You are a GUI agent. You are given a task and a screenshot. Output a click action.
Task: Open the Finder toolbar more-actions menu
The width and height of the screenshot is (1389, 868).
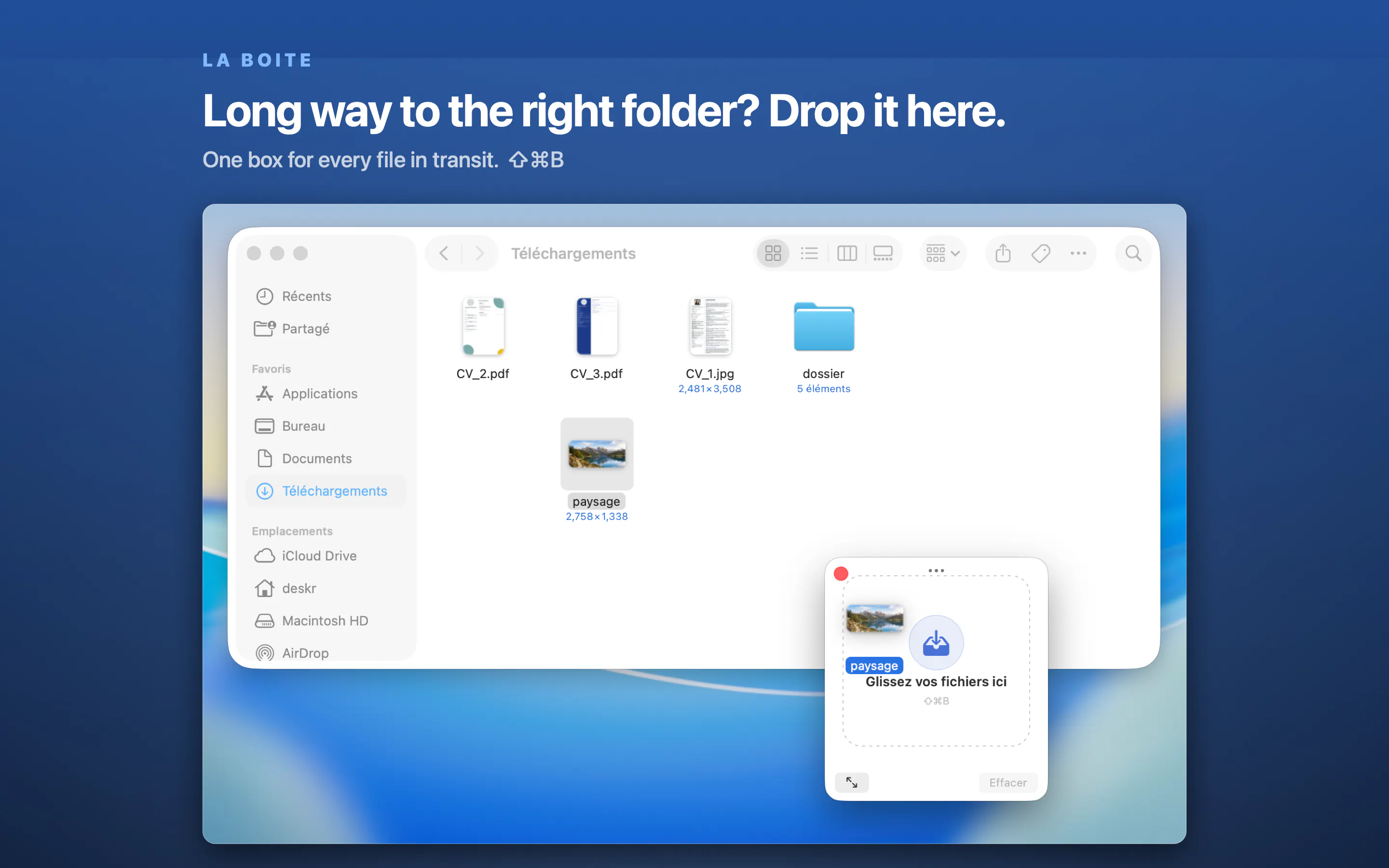coord(1078,253)
